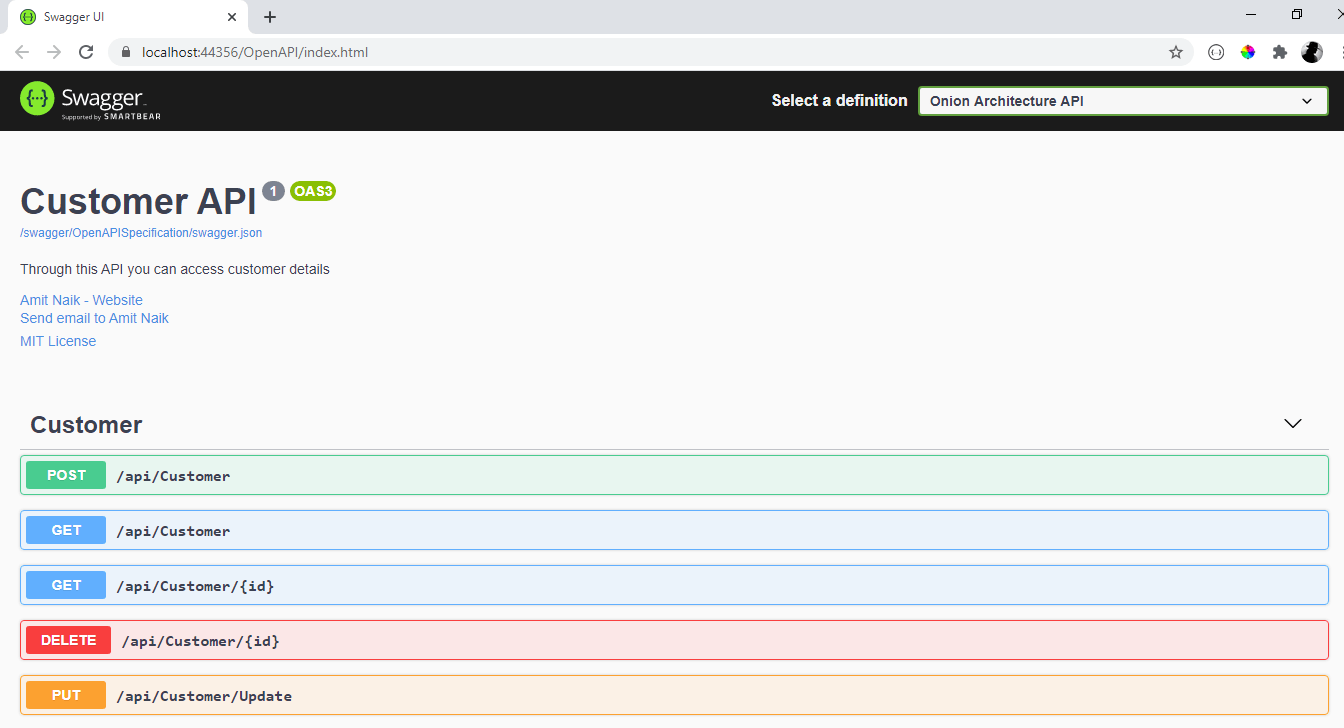Click the page reload icon
The height and width of the screenshot is (728, 1344).
pyautogui.click(x=86, y=51)
